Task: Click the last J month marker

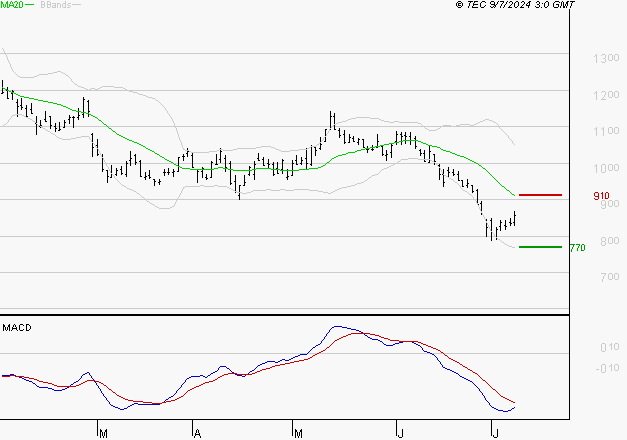Action: click(495, 434)
